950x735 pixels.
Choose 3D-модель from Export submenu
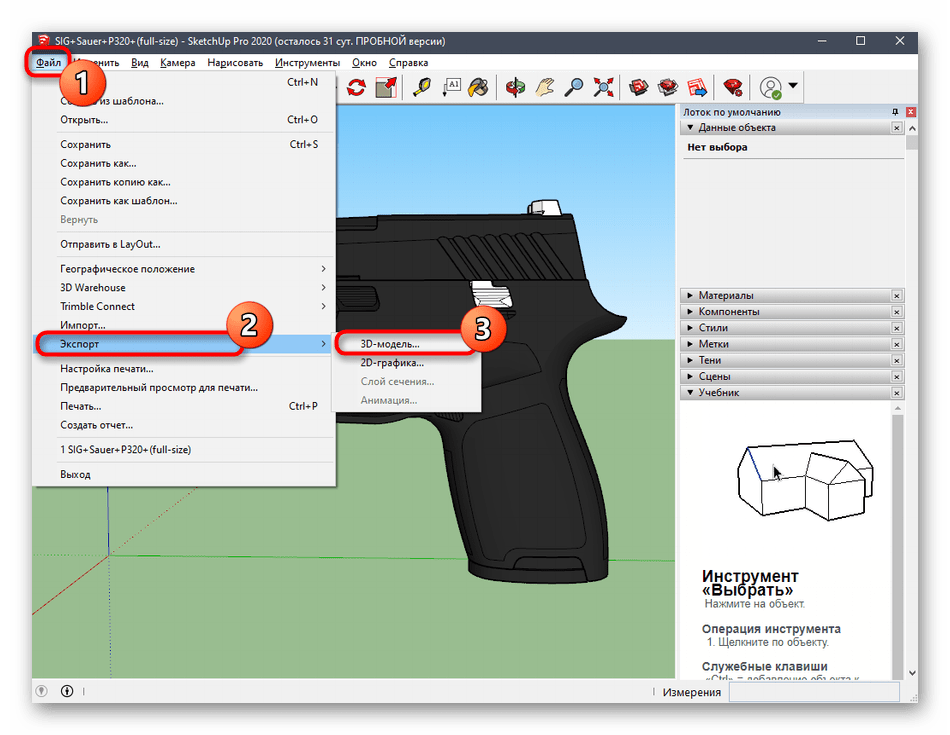(390, 344)
